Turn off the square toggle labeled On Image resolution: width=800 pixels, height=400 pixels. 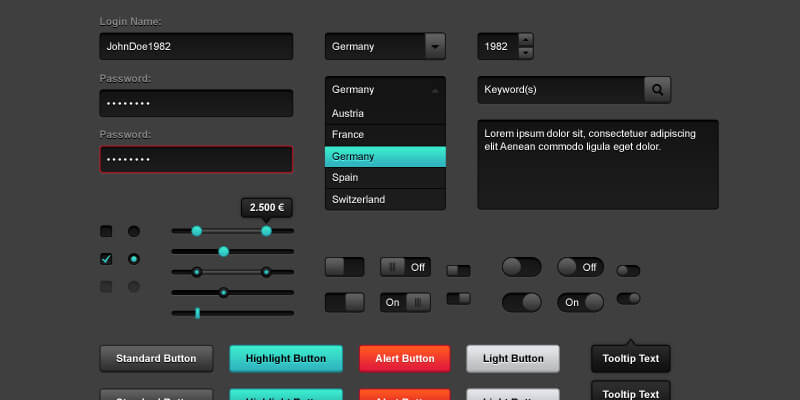click(x=405, y=303)
